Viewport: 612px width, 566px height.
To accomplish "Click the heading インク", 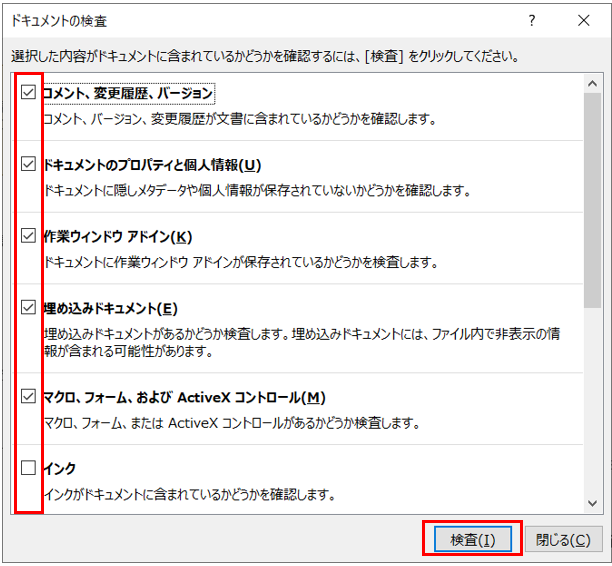I will pyautogui.click(x=59, y=468).
